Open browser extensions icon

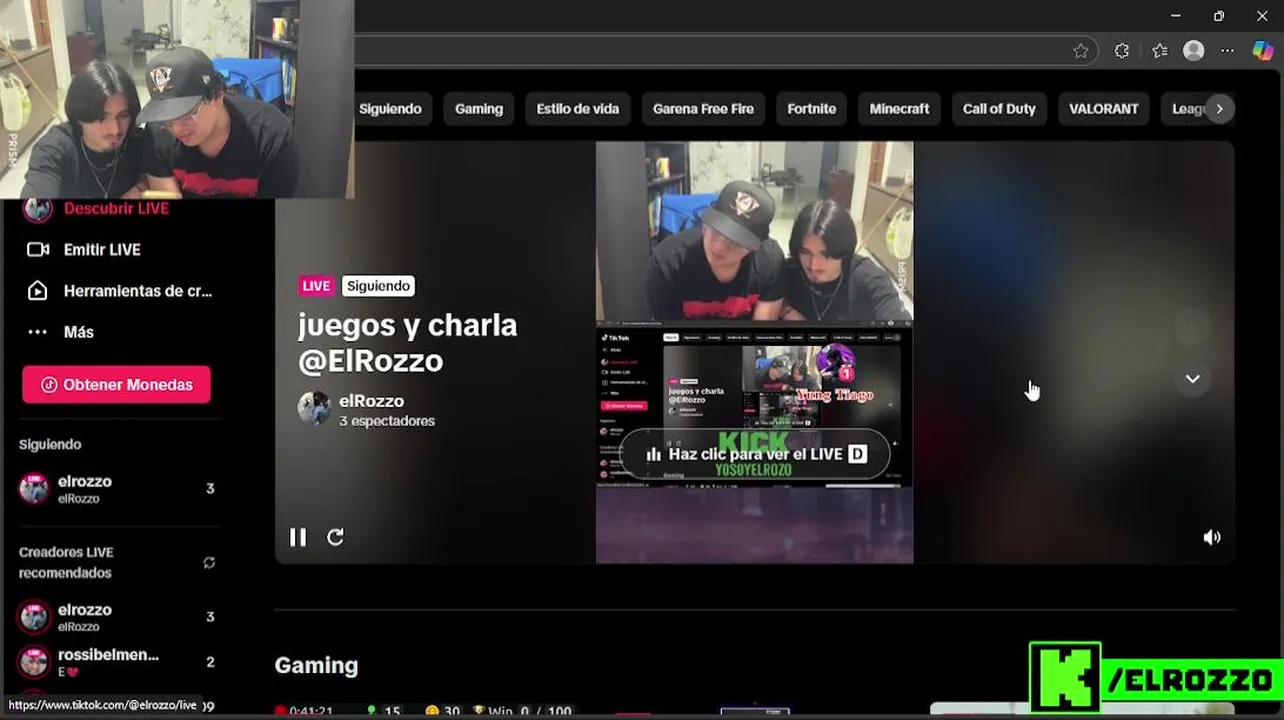1122,51
